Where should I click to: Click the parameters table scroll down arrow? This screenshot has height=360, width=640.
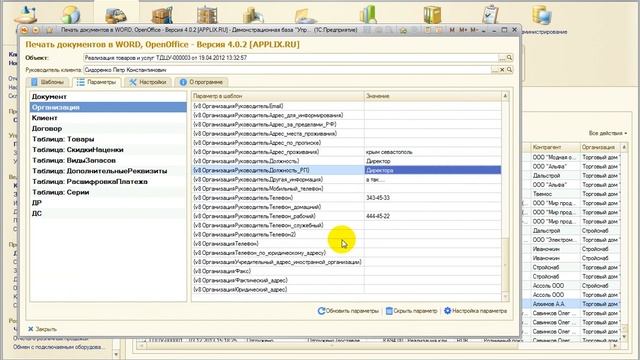click(505, 297)
